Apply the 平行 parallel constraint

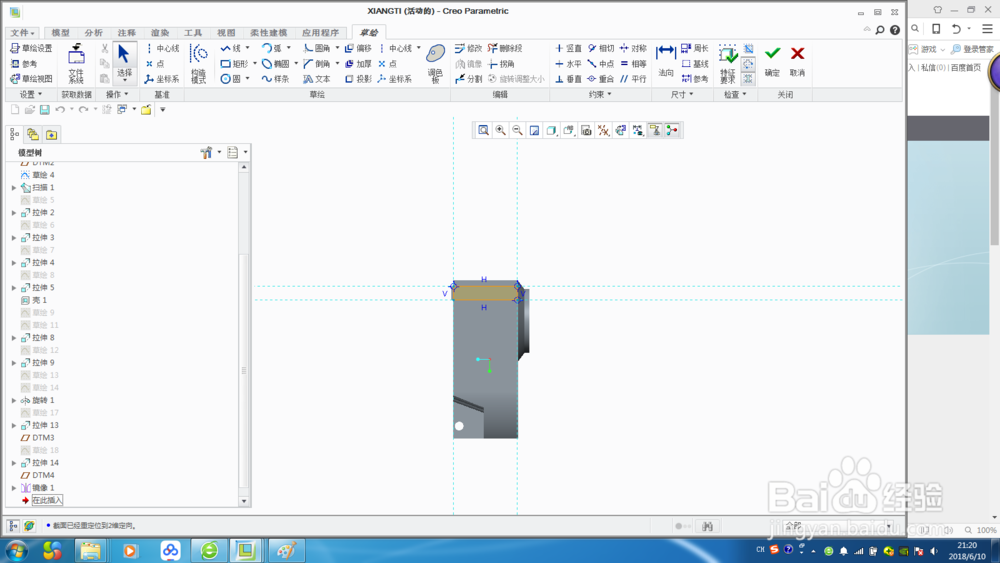tap(633, 79)
